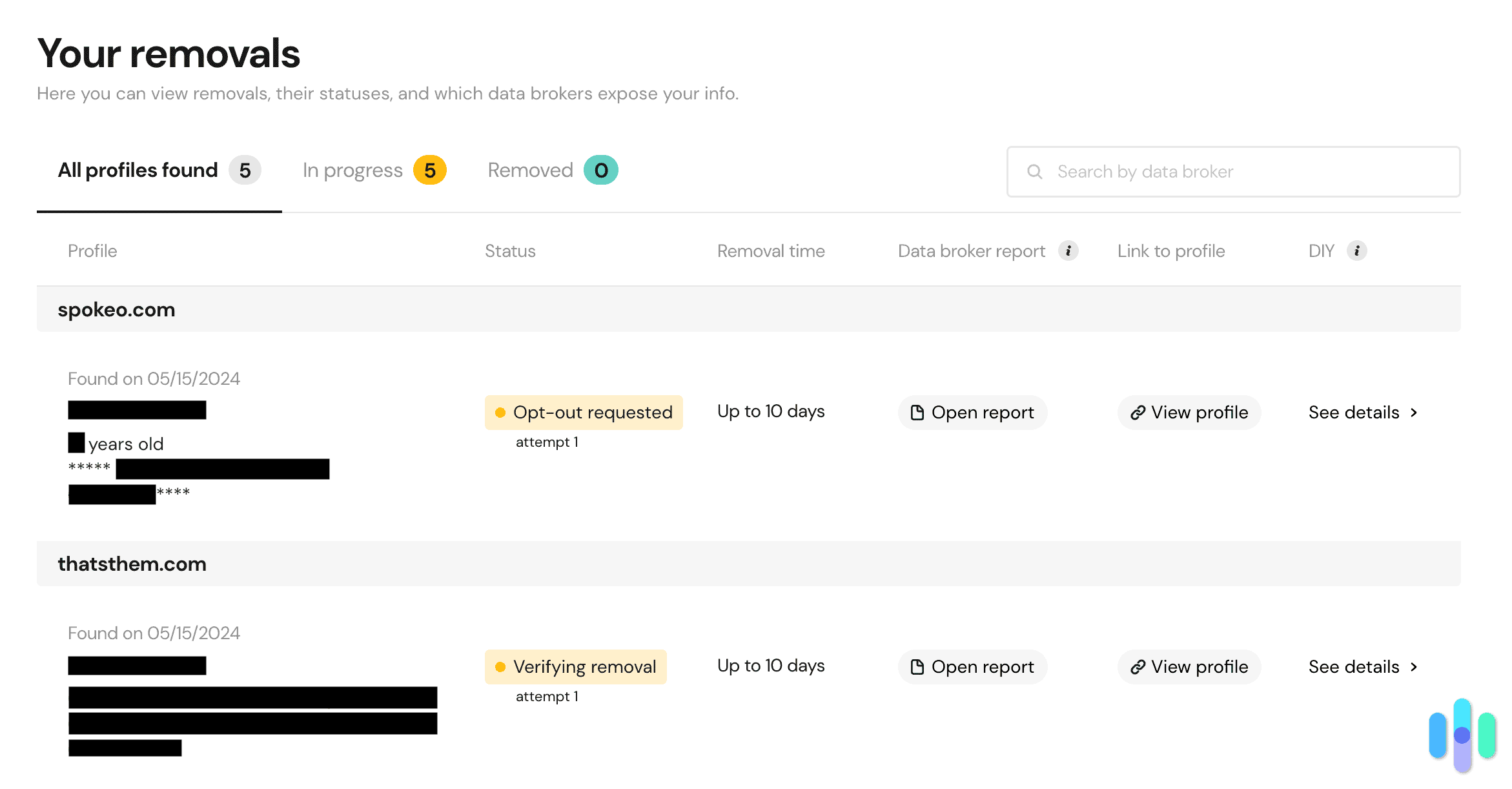Click the Data broker report info icon
The height and width of the screenshot is (789, 1512).
click(1068, 251)
